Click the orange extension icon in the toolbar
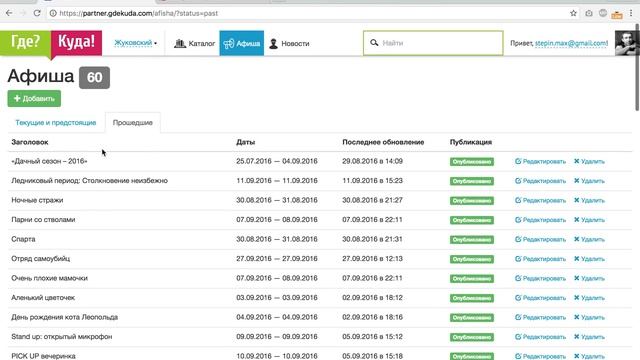This screenshot has height=360, width=640. pyautogui.click(x=617, y=15)
